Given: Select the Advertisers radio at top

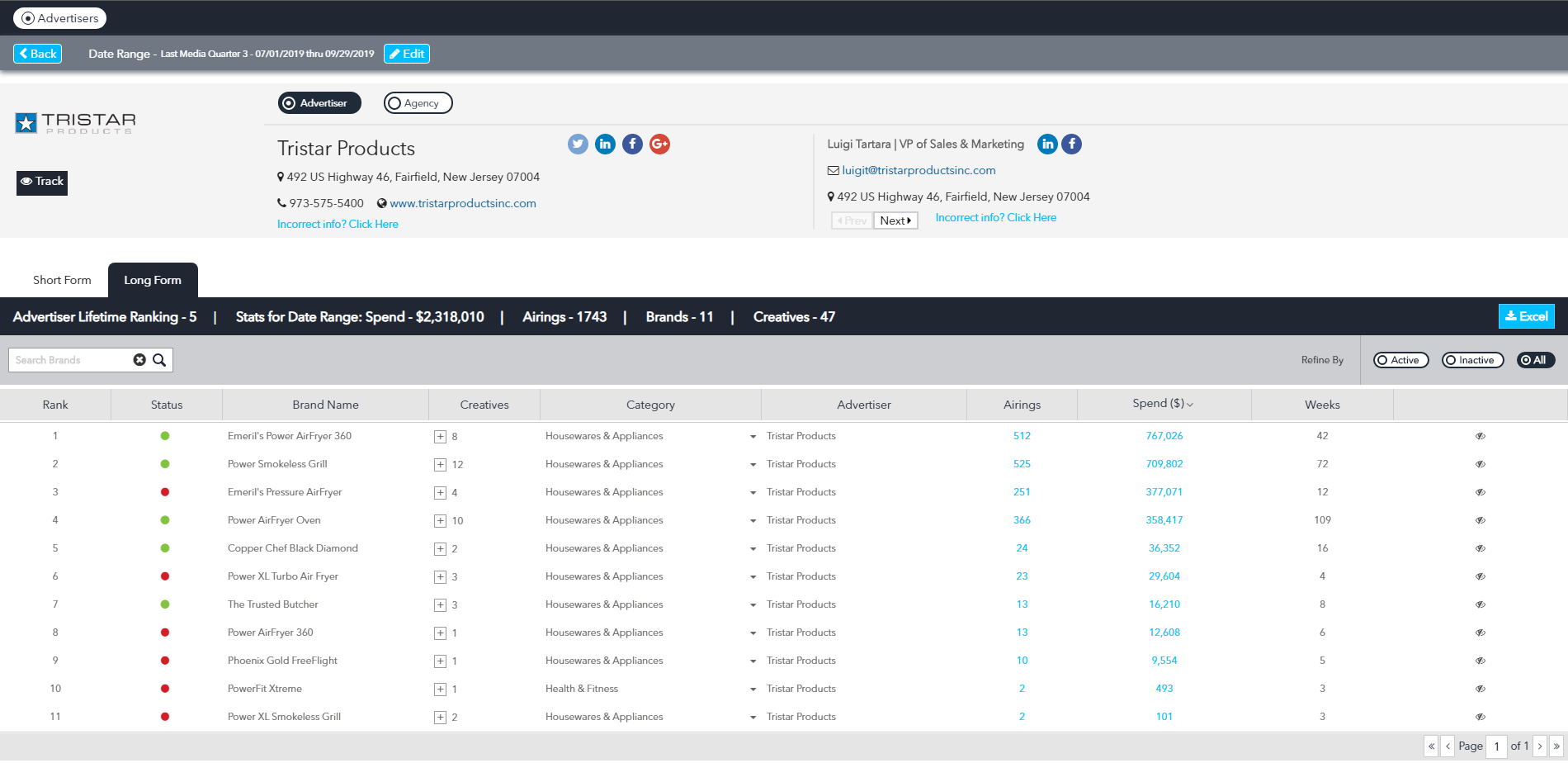Looking at the screenshot, I should 59,18.
